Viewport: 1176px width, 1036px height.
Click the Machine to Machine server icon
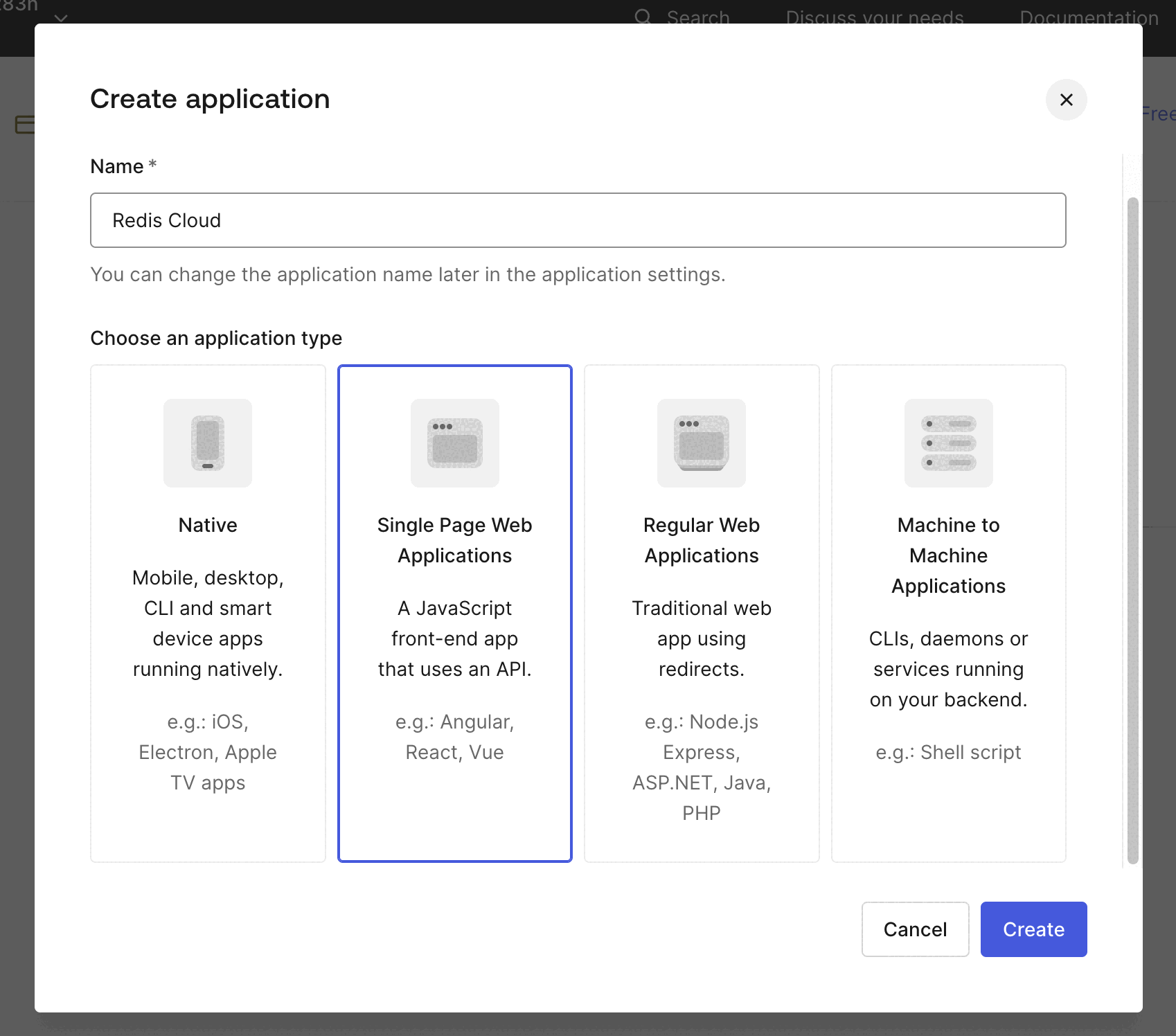pos(948,443)
